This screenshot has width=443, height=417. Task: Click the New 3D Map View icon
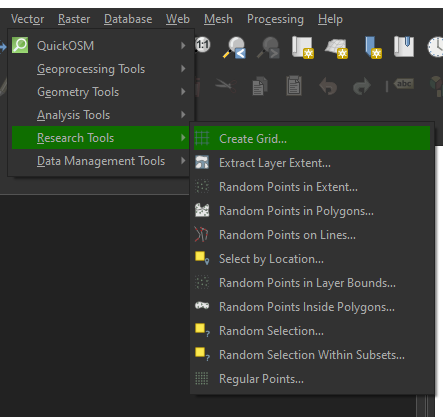tap(336, 48)
